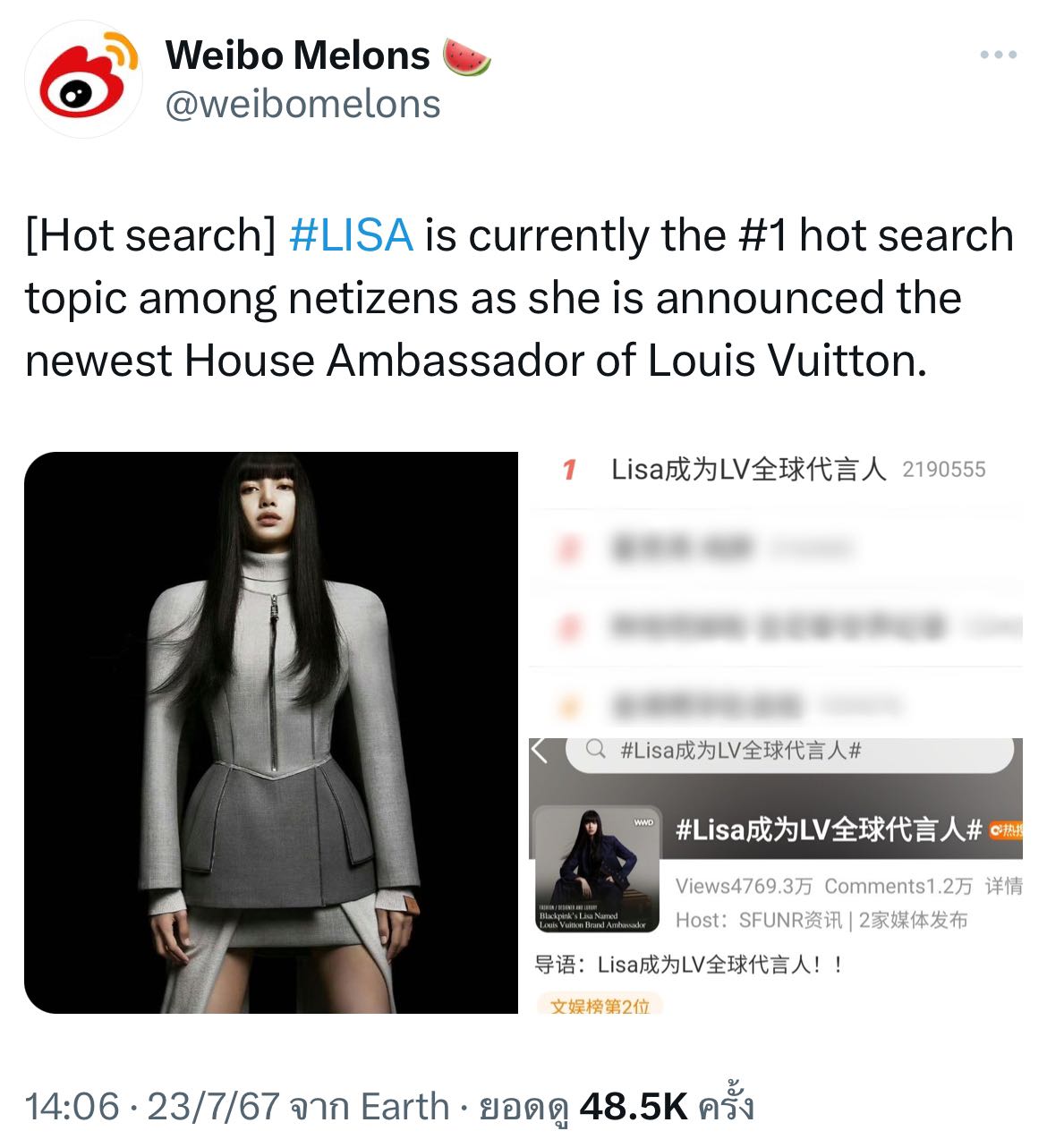Open the Weibo Melons profile avatar
Screen dimensions: 1047x1148
83,79
